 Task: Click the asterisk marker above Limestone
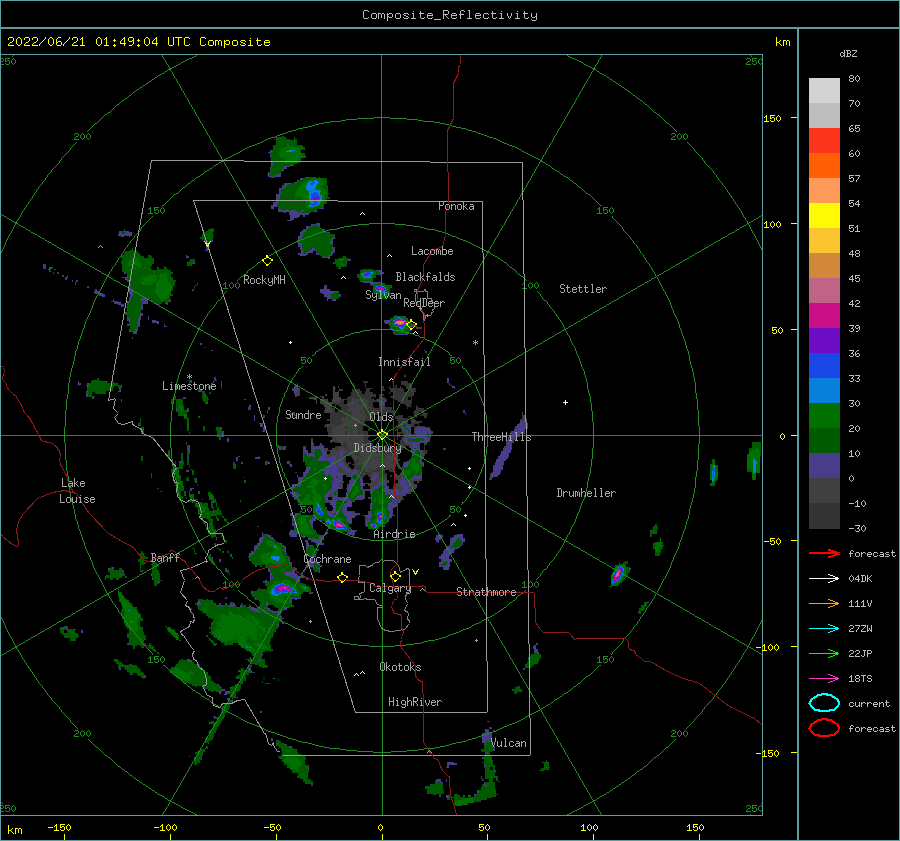(189, 377)
